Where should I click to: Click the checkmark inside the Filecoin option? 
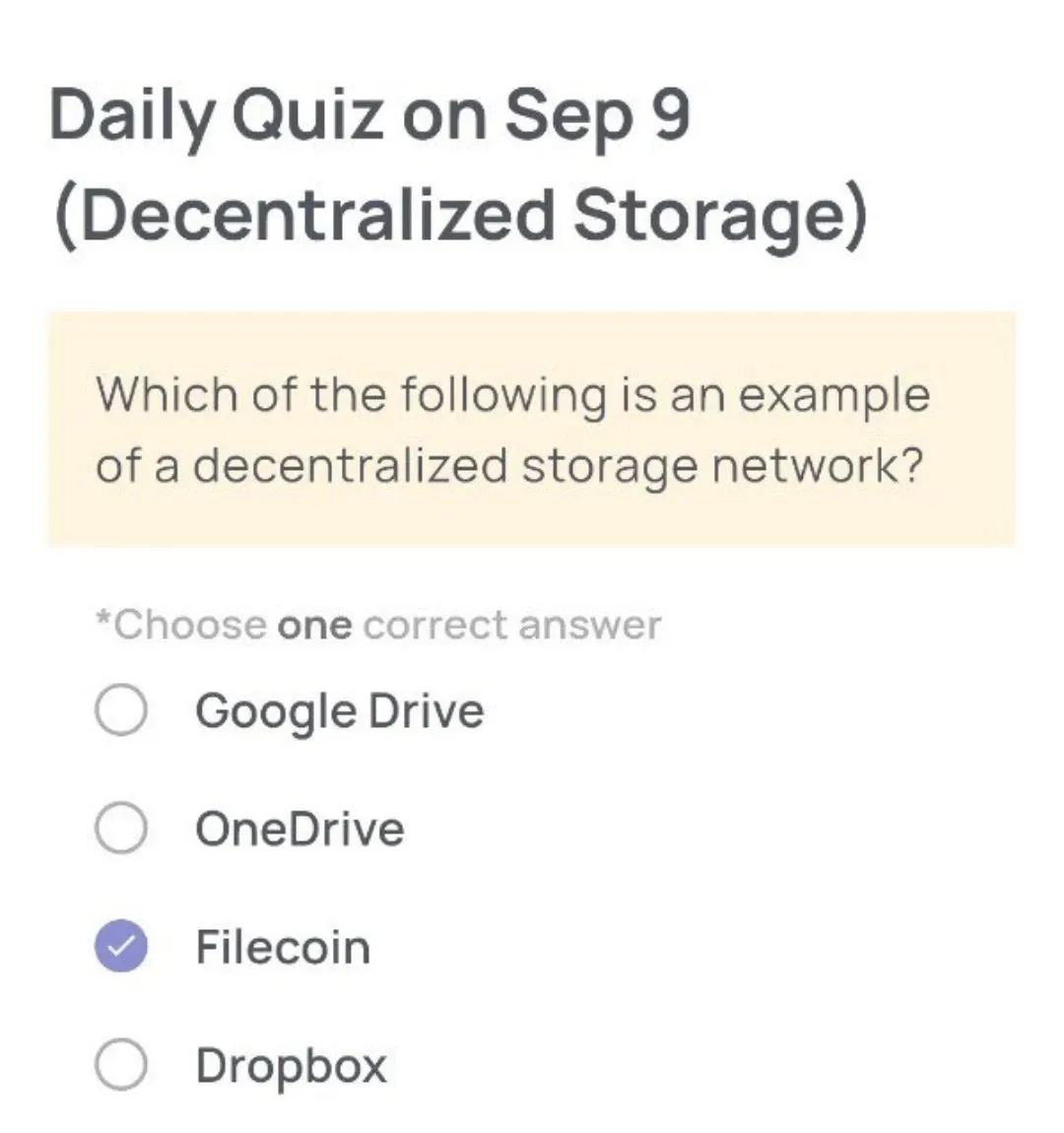click(120, 948)
